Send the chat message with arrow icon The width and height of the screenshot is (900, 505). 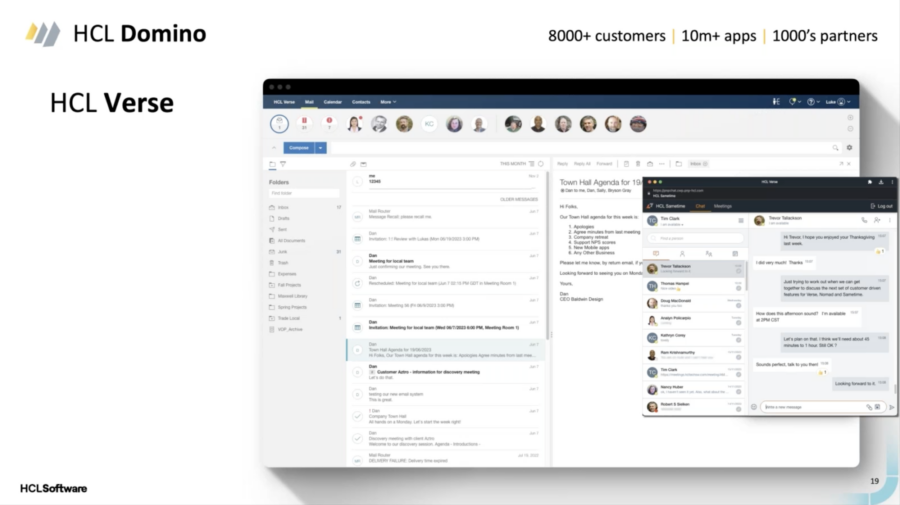(x=891, y=407)
